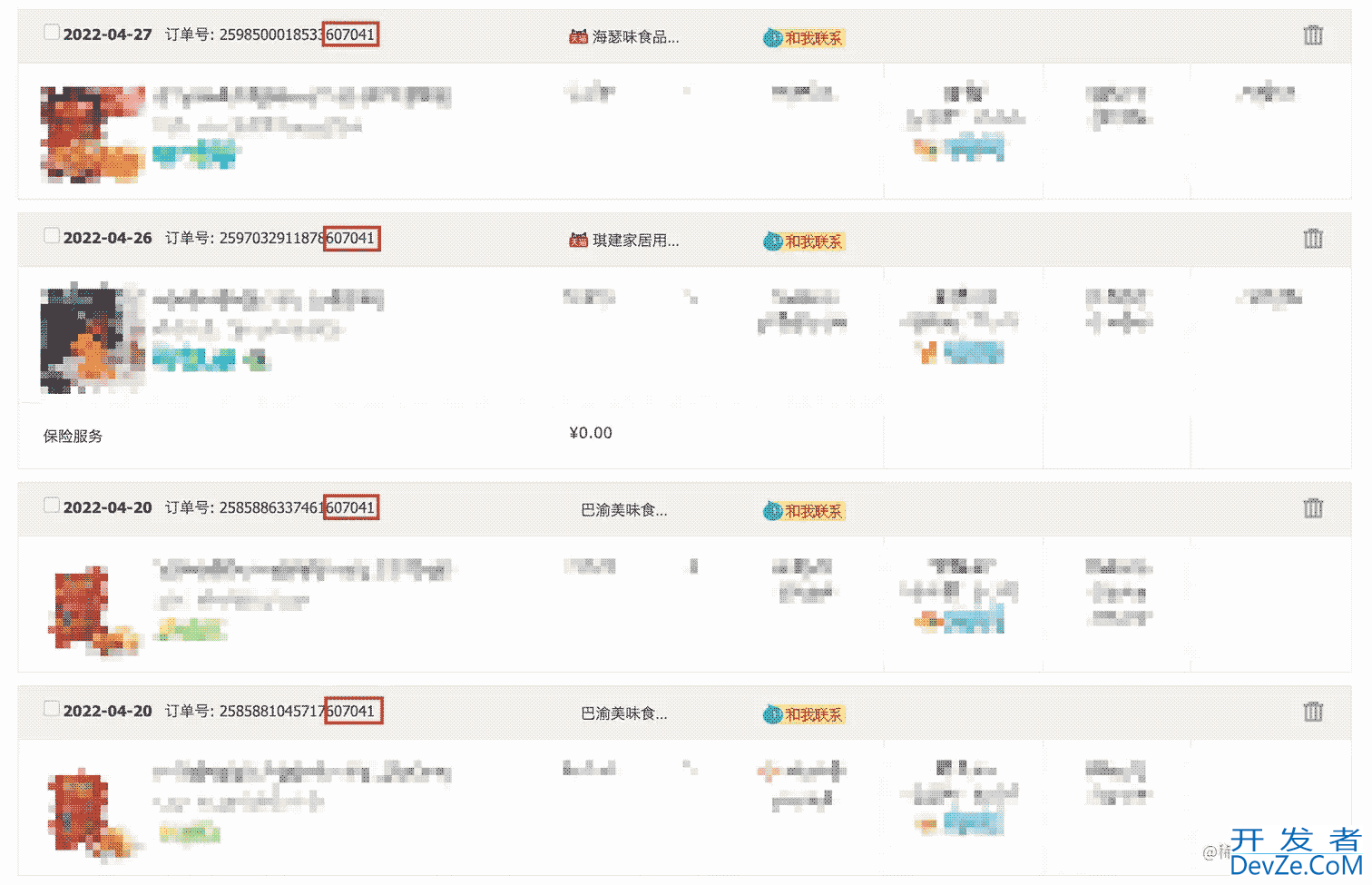Tick checkbox of order 2585886337461607041
The height and width of the screenshot is (885, 1372).
(52, 506)
